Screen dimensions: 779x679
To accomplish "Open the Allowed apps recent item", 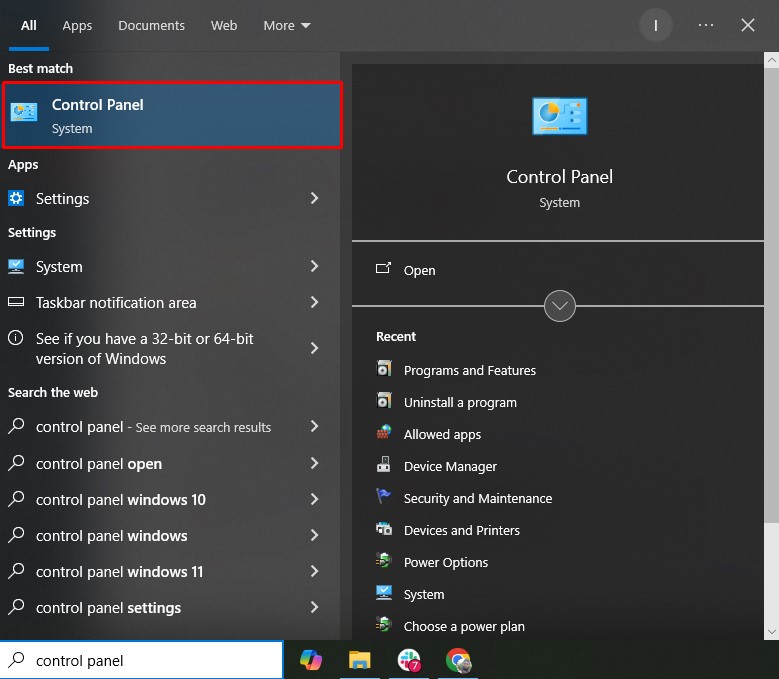I will tap(442, 435).
